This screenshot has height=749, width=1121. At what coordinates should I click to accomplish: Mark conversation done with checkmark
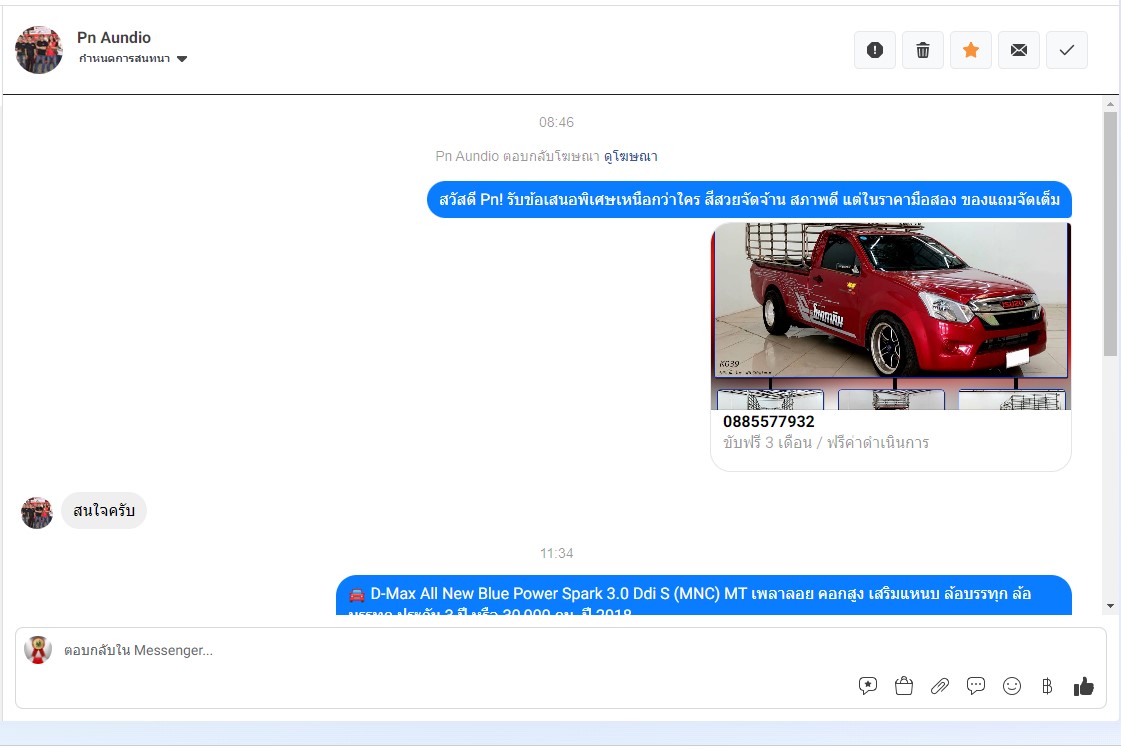pos(1067,50)
